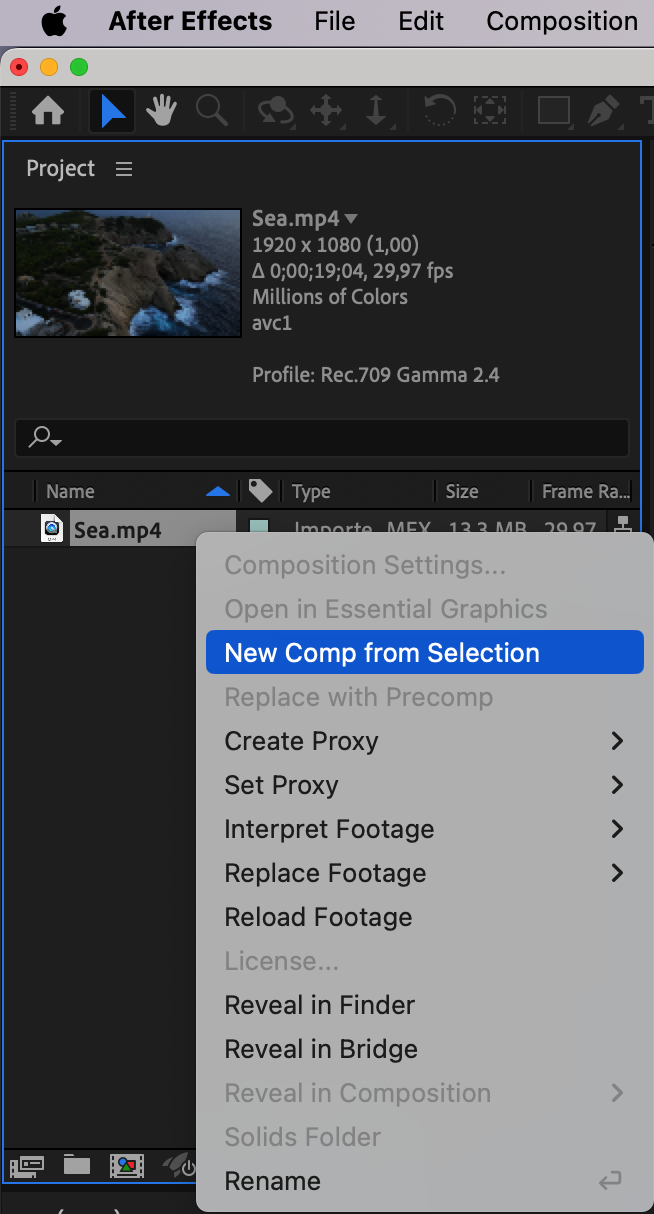Open the Composition menu in menu bar

pyautogui.click(x=562, y=21)
